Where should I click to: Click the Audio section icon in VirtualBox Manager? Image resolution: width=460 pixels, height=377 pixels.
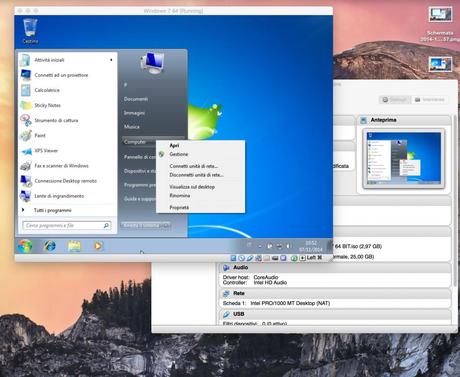coord(226,268)
